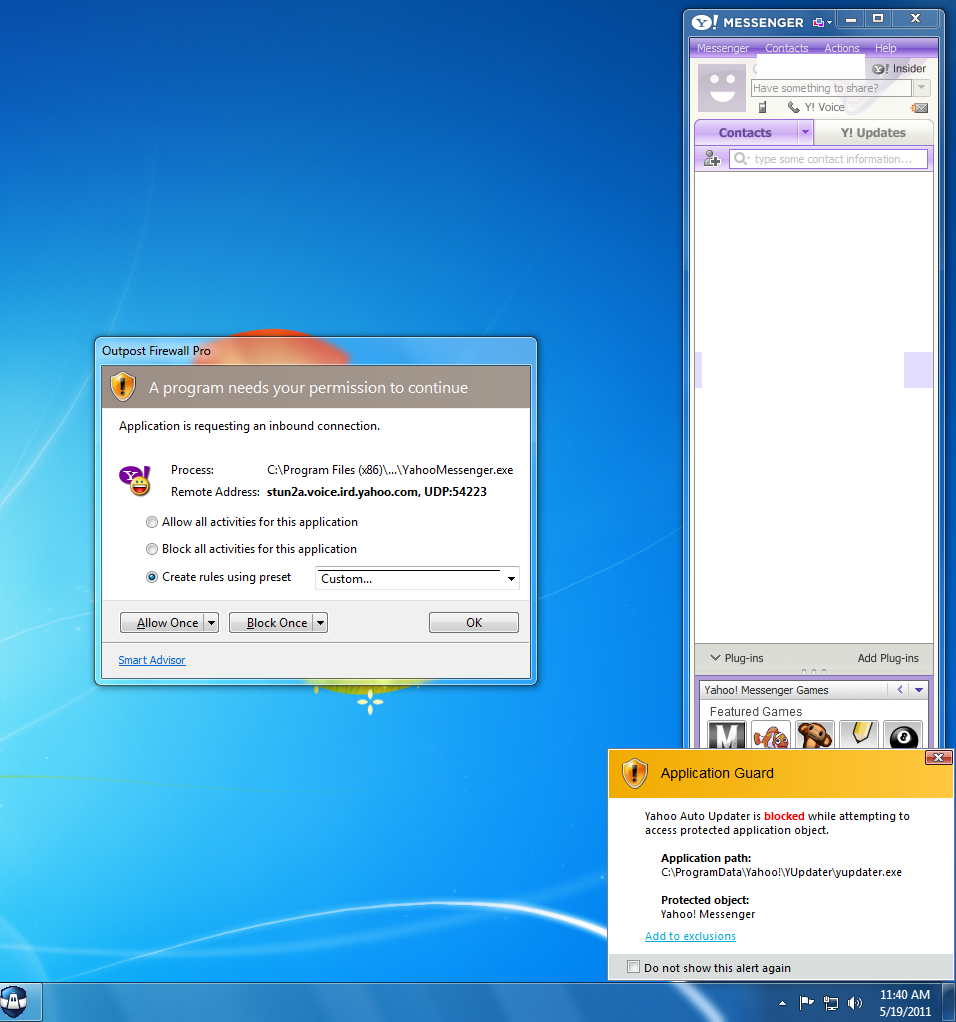
Task: Click the Block Once button
Action: (x=271, y=623)
